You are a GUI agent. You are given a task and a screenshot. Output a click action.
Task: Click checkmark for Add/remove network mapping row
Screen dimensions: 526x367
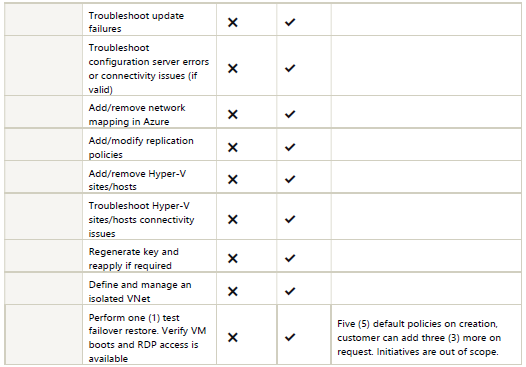click(x=290, y=114)
